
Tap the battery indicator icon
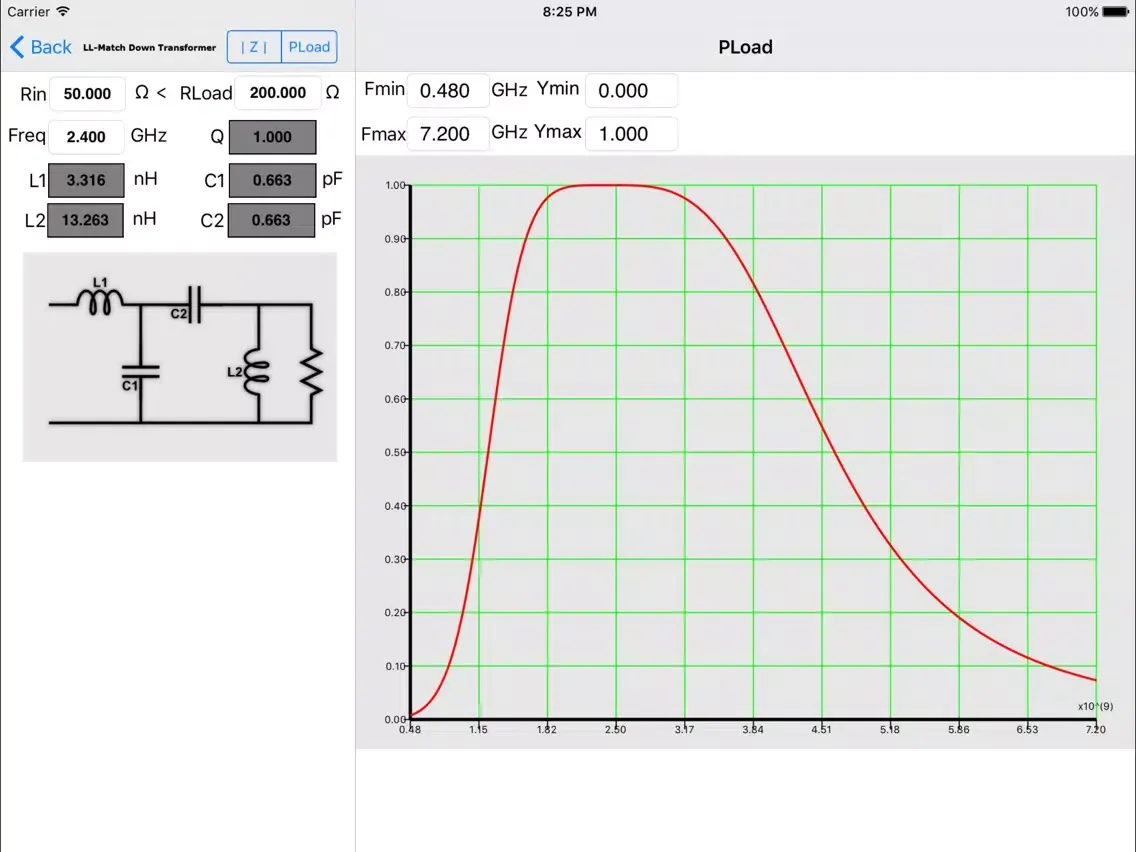pos(1116,12)
